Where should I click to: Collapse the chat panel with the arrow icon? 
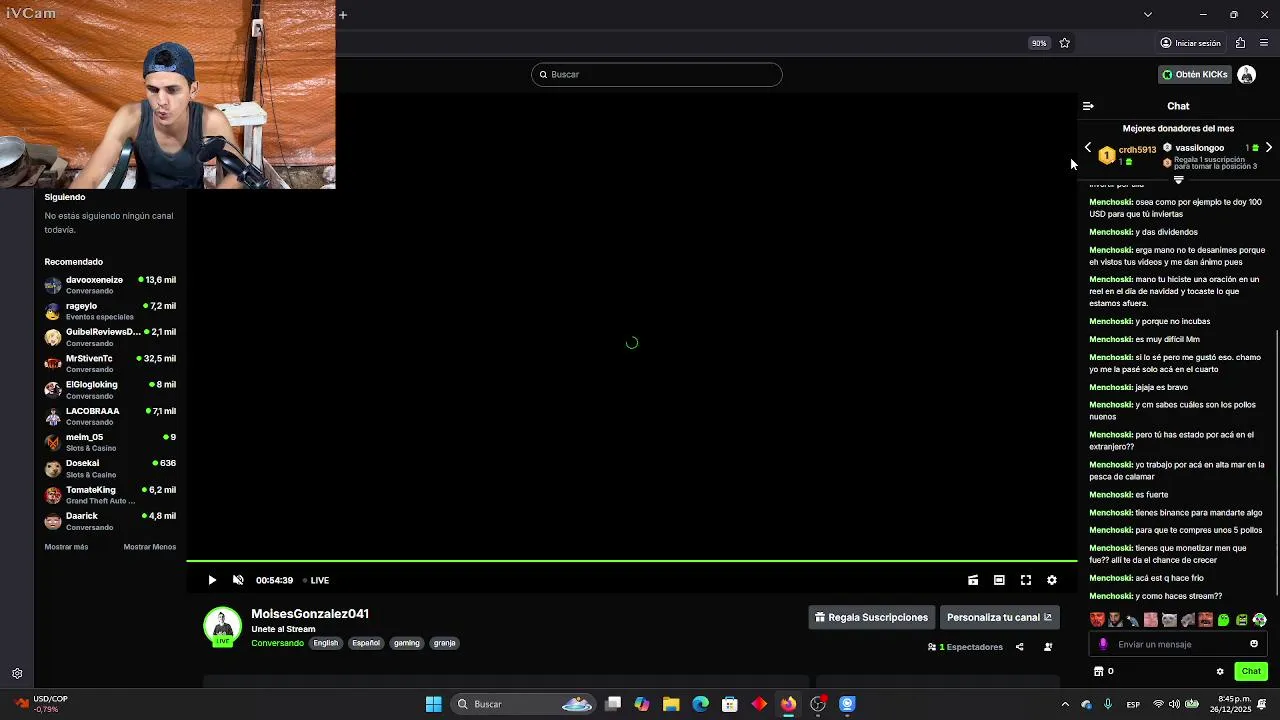pos(1088,106)
